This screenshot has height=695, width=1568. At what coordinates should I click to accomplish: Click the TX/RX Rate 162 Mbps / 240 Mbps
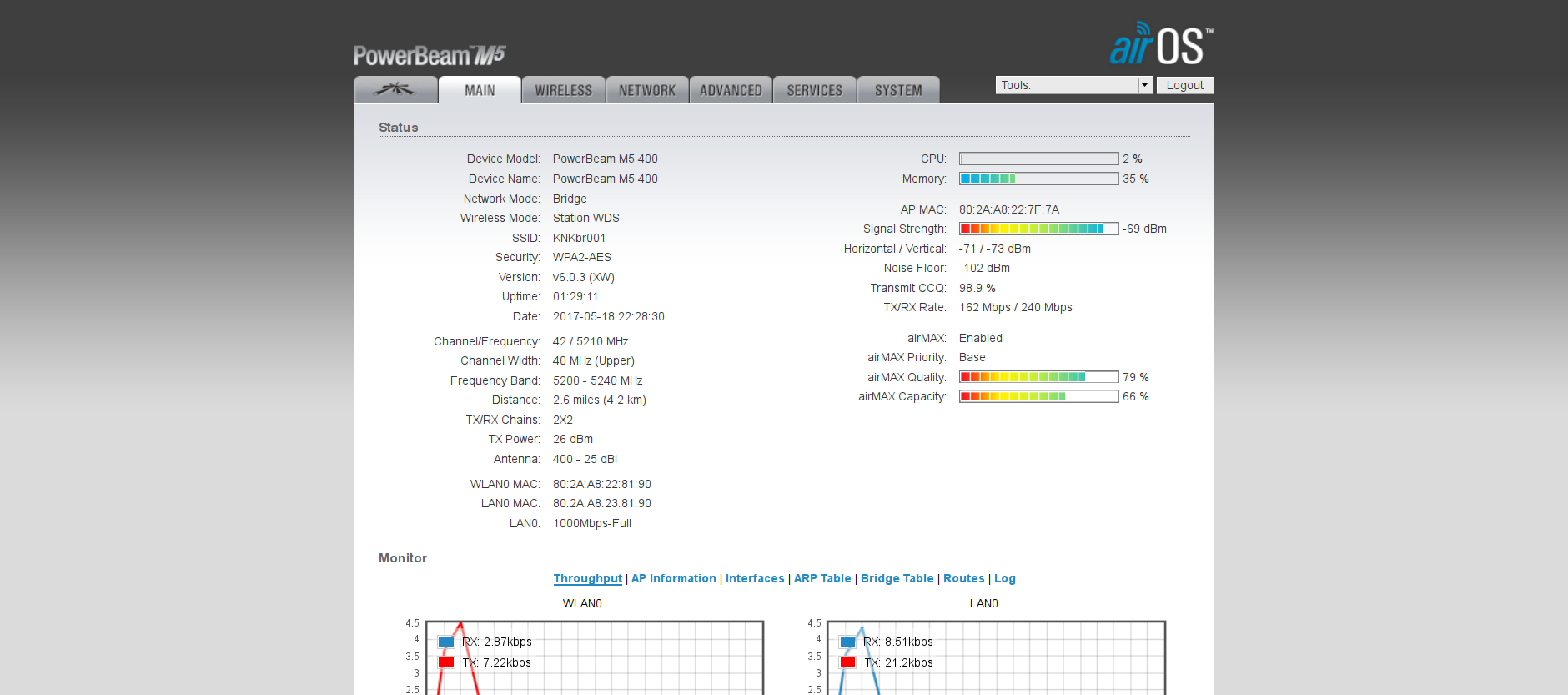pyautogui.click(x=1016, y=307)
